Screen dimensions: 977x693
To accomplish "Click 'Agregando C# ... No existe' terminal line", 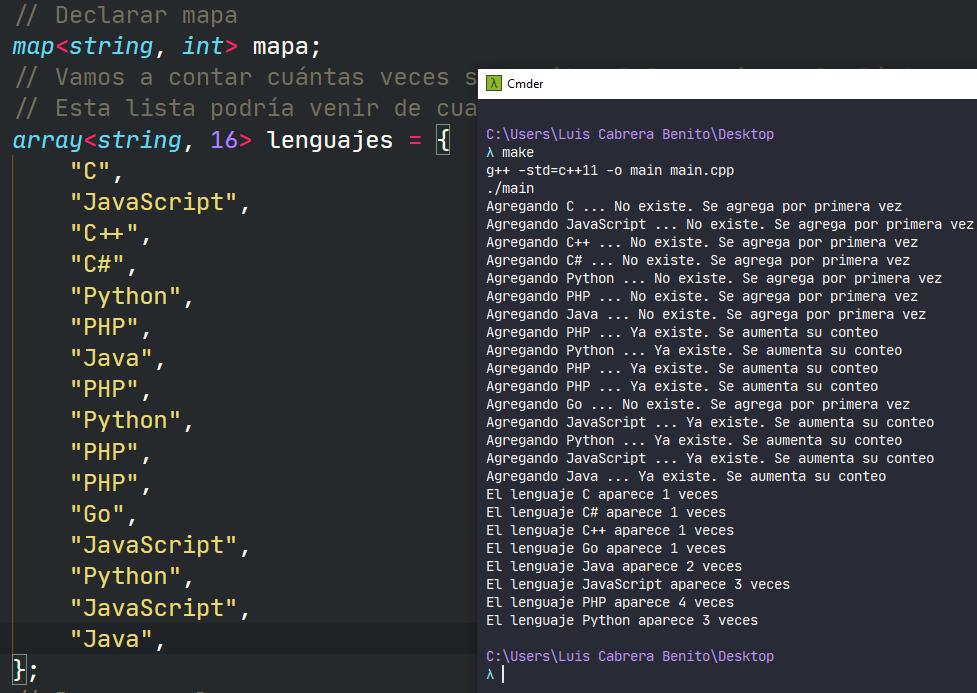I will coord(698,260).
